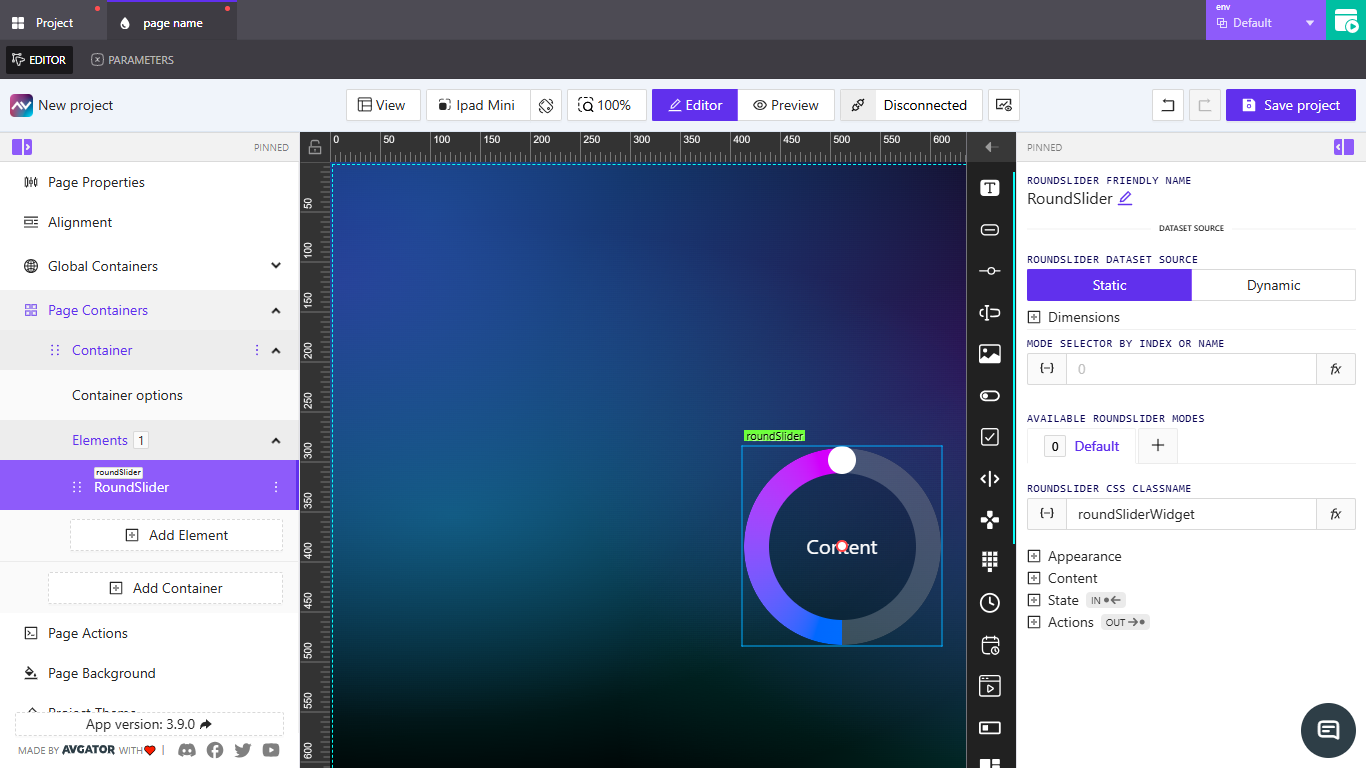The width and height of the screenshot is (1366, 768).
Task: Click the zoom level 100% control
Action: pos(606,105)
